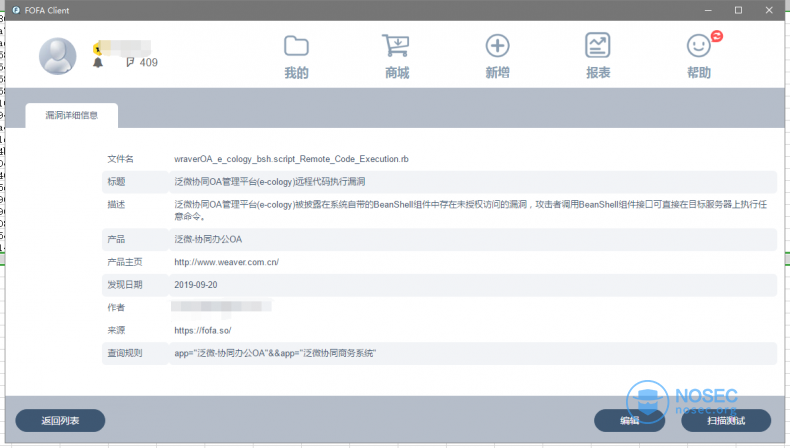Click the 发现日期 field label
The image size is (790, 448).
coord(124,285)
